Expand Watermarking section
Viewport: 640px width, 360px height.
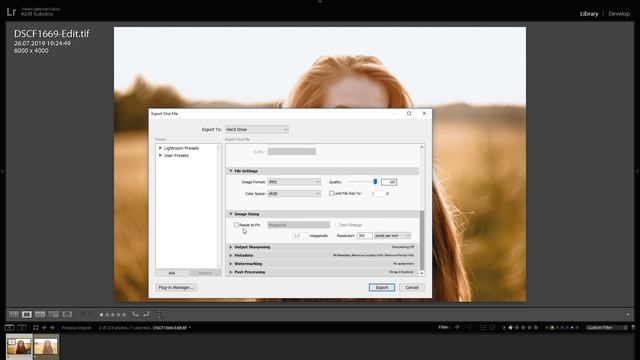click(x=231, y=264)
